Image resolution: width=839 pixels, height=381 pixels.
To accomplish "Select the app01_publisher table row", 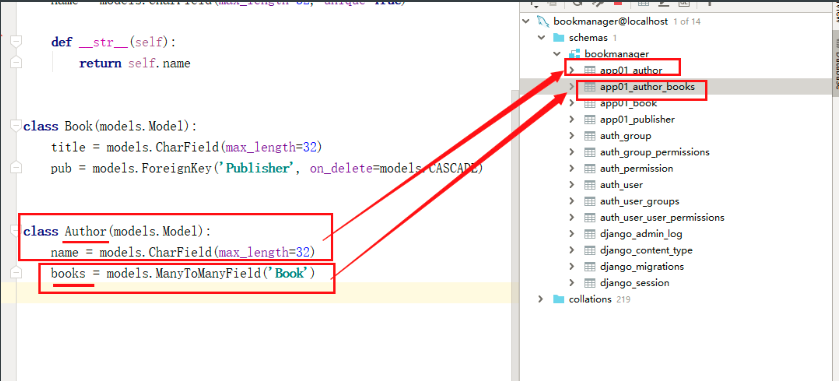I will click(675, 119).
